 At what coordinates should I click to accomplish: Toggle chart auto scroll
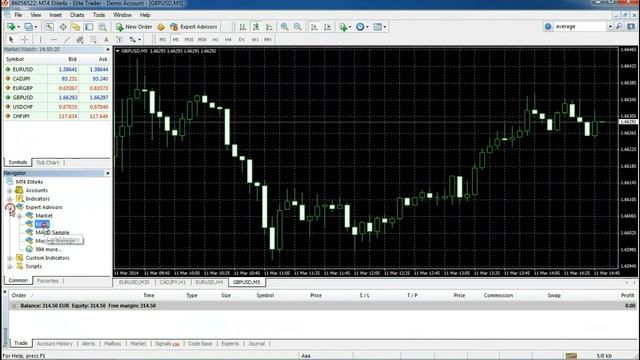click(x=314, y=27)
